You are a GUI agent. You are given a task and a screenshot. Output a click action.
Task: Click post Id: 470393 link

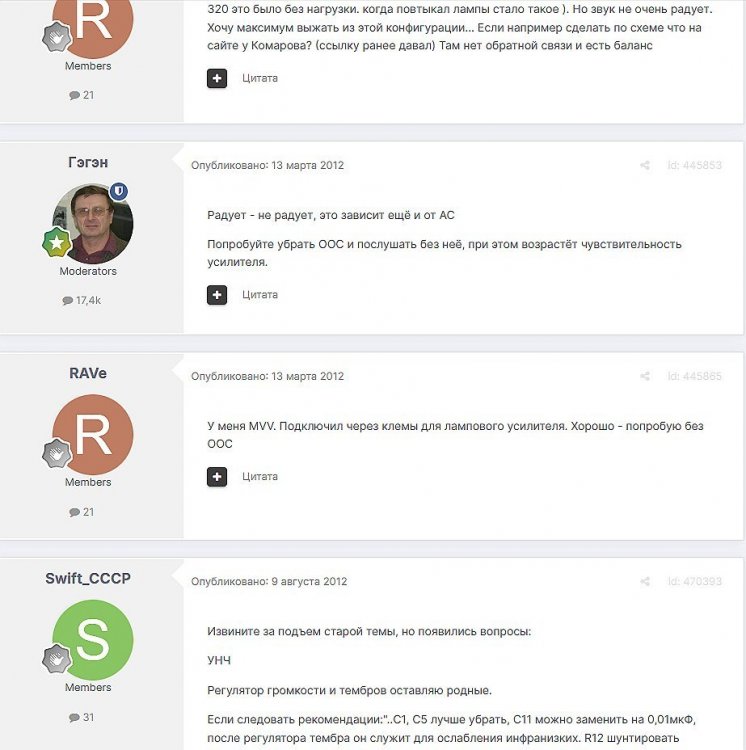695,582
